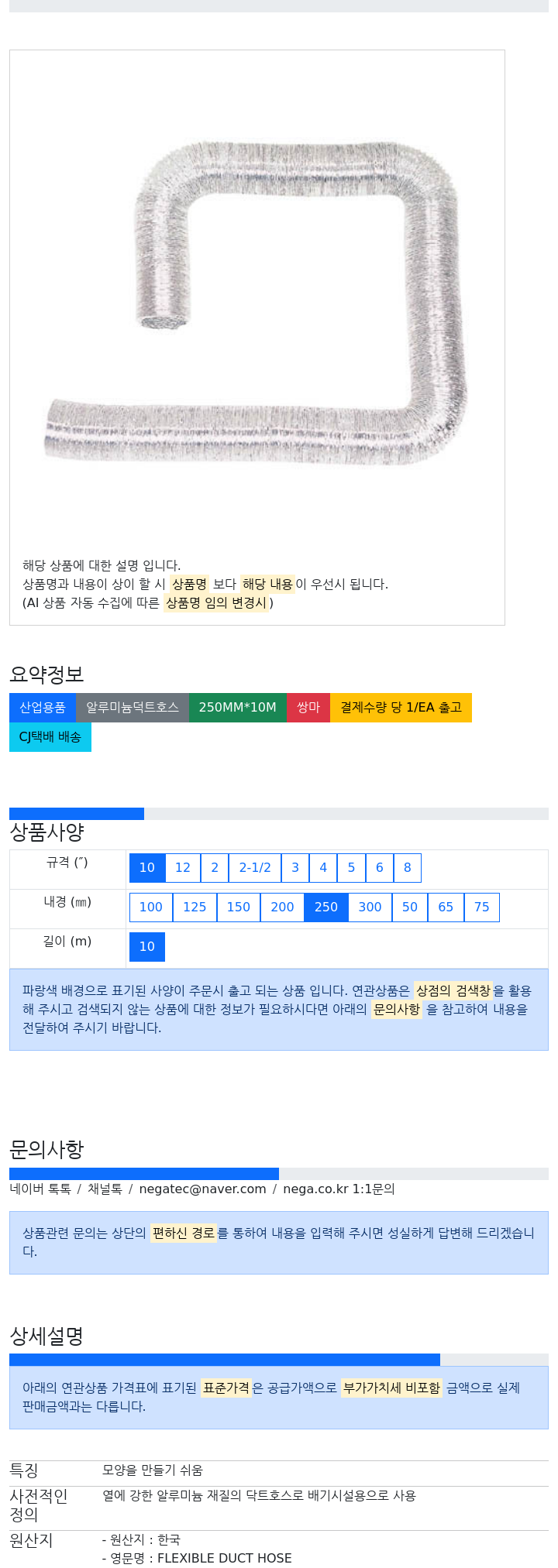Image resolution: width=558 pixels, height=1568 pixels.
Task: Click the yellow 결제수량 당 1/EA 출고 tag
Action: click(x=401, y=708)
